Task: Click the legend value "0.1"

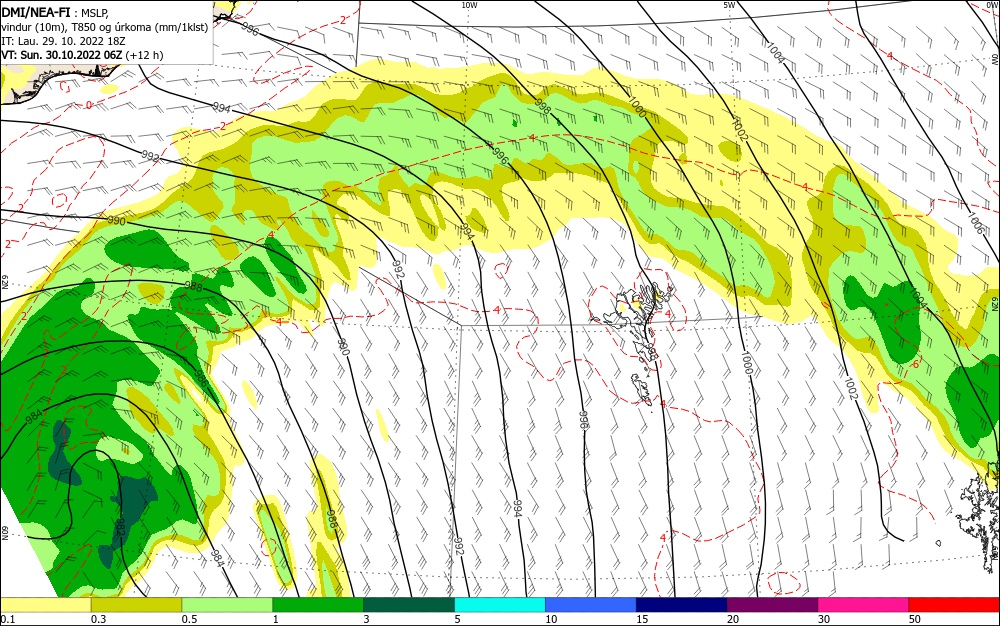Action: [x=8, y=619]
